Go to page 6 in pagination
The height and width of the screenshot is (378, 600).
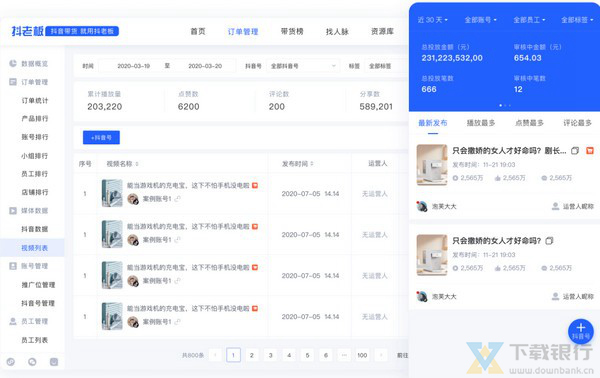326,355
